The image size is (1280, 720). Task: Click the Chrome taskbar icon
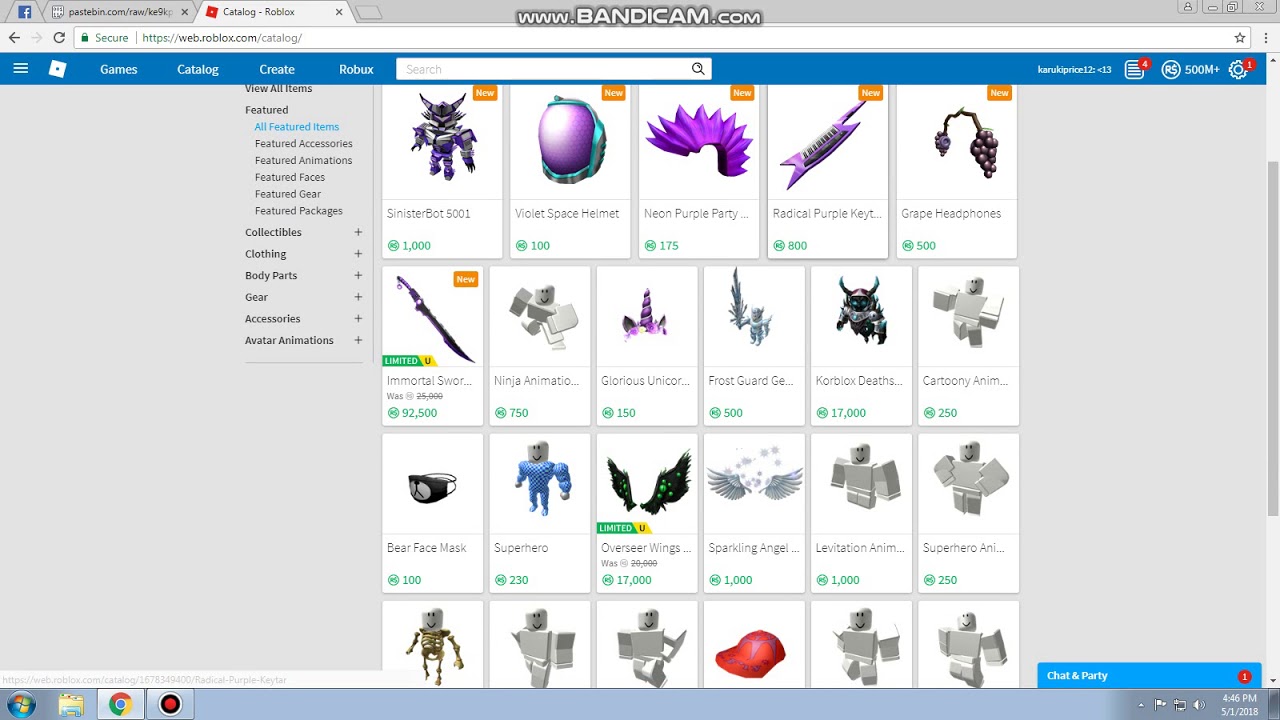(120, 705)
